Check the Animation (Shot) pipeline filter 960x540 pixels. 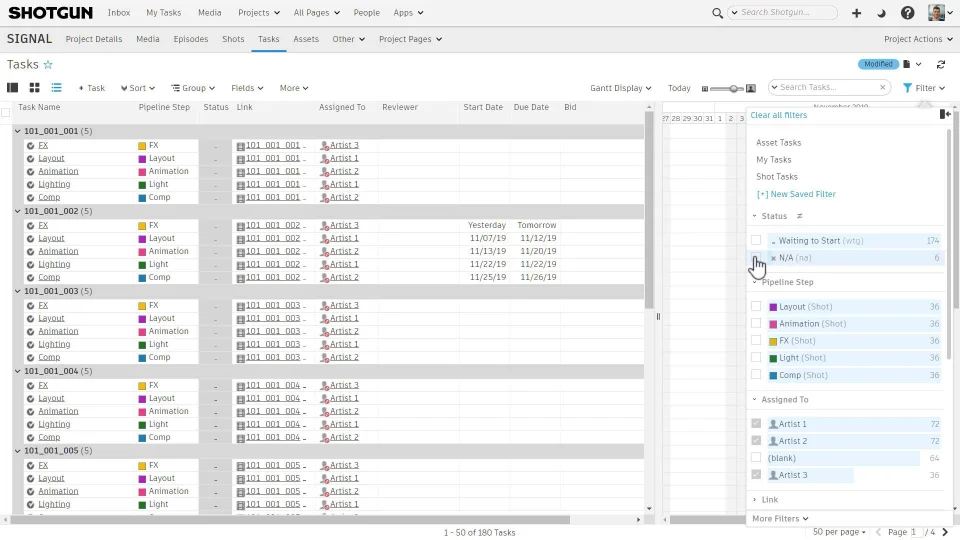756,323
